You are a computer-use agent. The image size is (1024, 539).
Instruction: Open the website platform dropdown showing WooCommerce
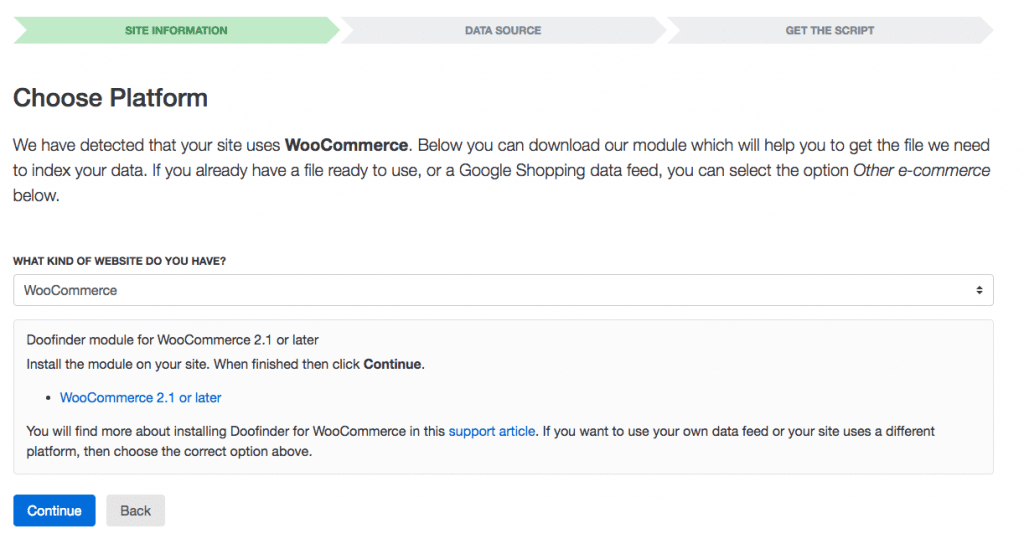(x=502, y=290)
